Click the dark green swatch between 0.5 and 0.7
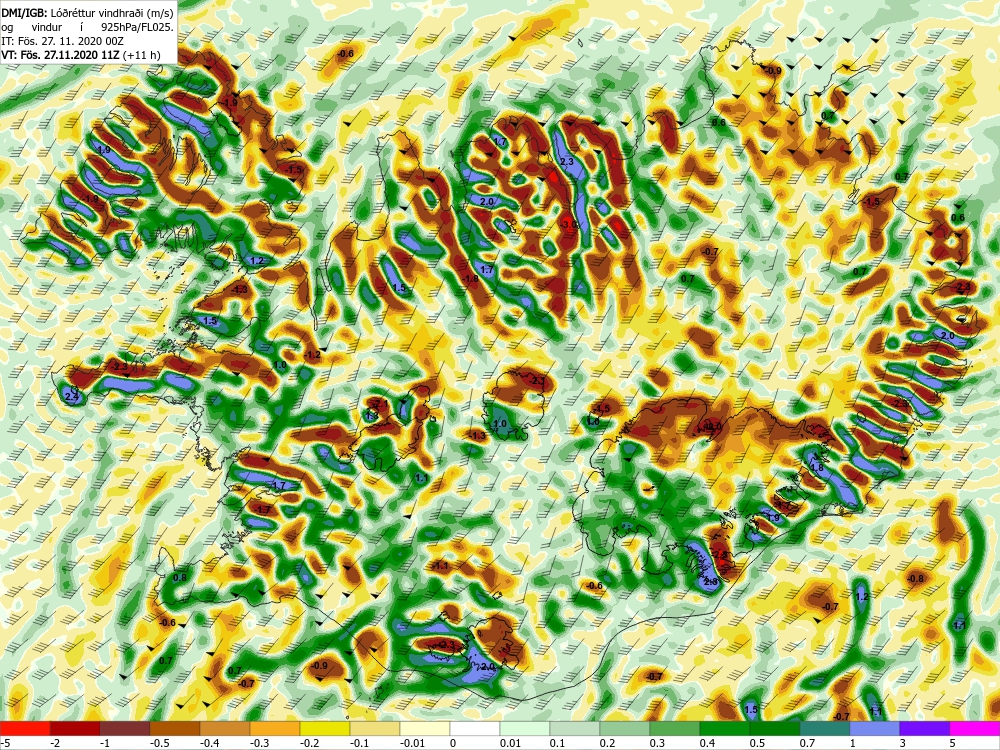Viewport: 1000px width, 750px height. [775, 729]
